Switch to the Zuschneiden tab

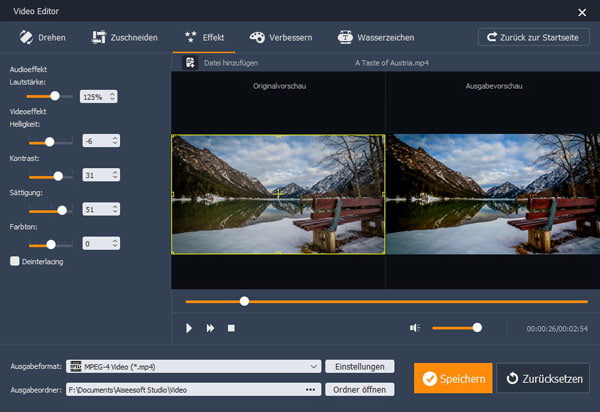coord(125,38)
